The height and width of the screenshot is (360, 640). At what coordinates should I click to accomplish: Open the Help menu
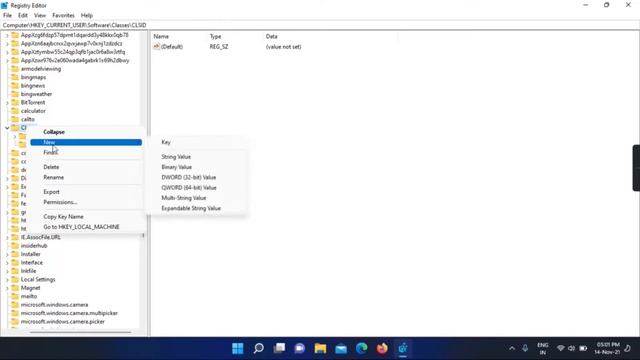pyautogui.click(x=87, y=16)
